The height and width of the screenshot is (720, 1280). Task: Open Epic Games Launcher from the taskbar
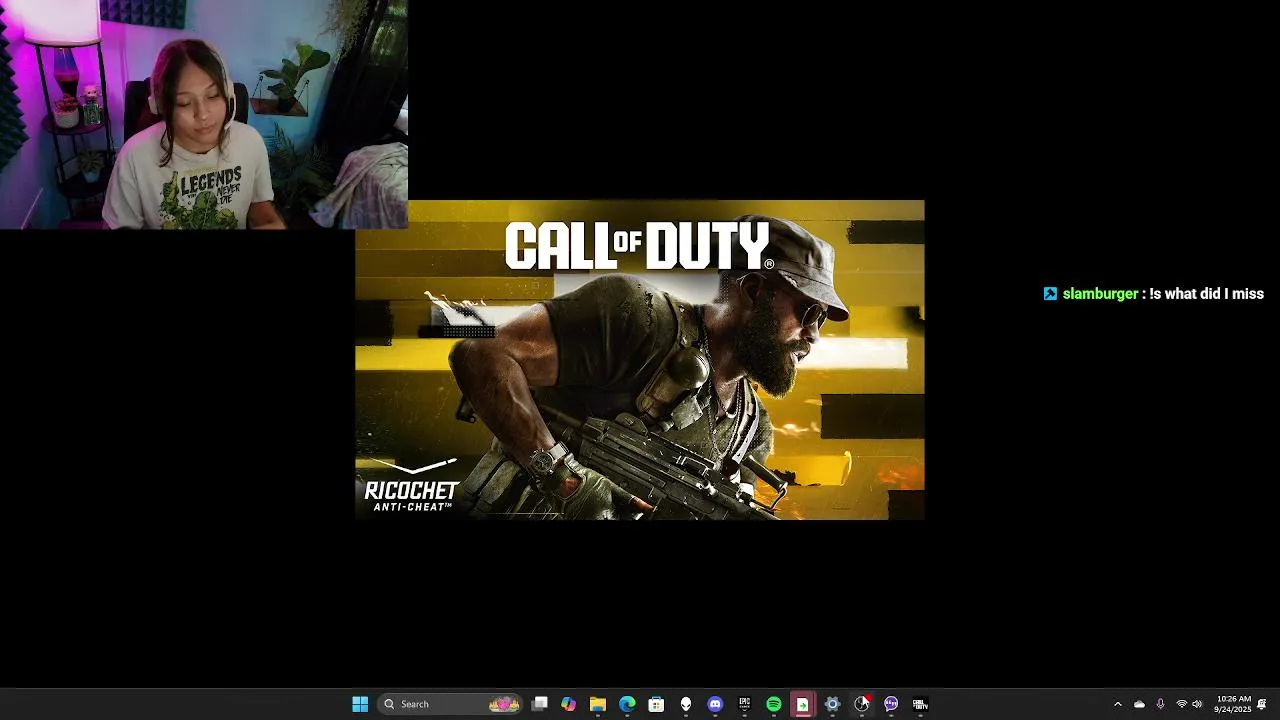pos(744,704)
